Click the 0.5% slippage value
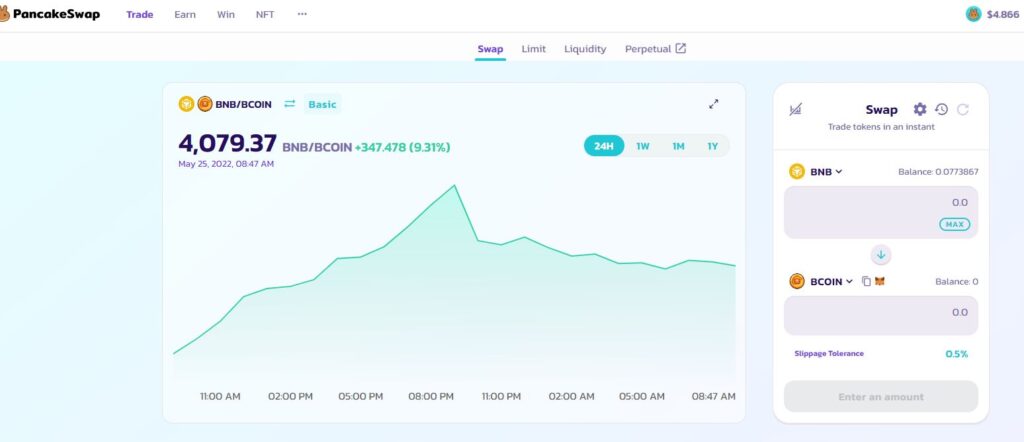Viewport: 1024px width, 442px height. pyautogui.click(x=957, y=354)
